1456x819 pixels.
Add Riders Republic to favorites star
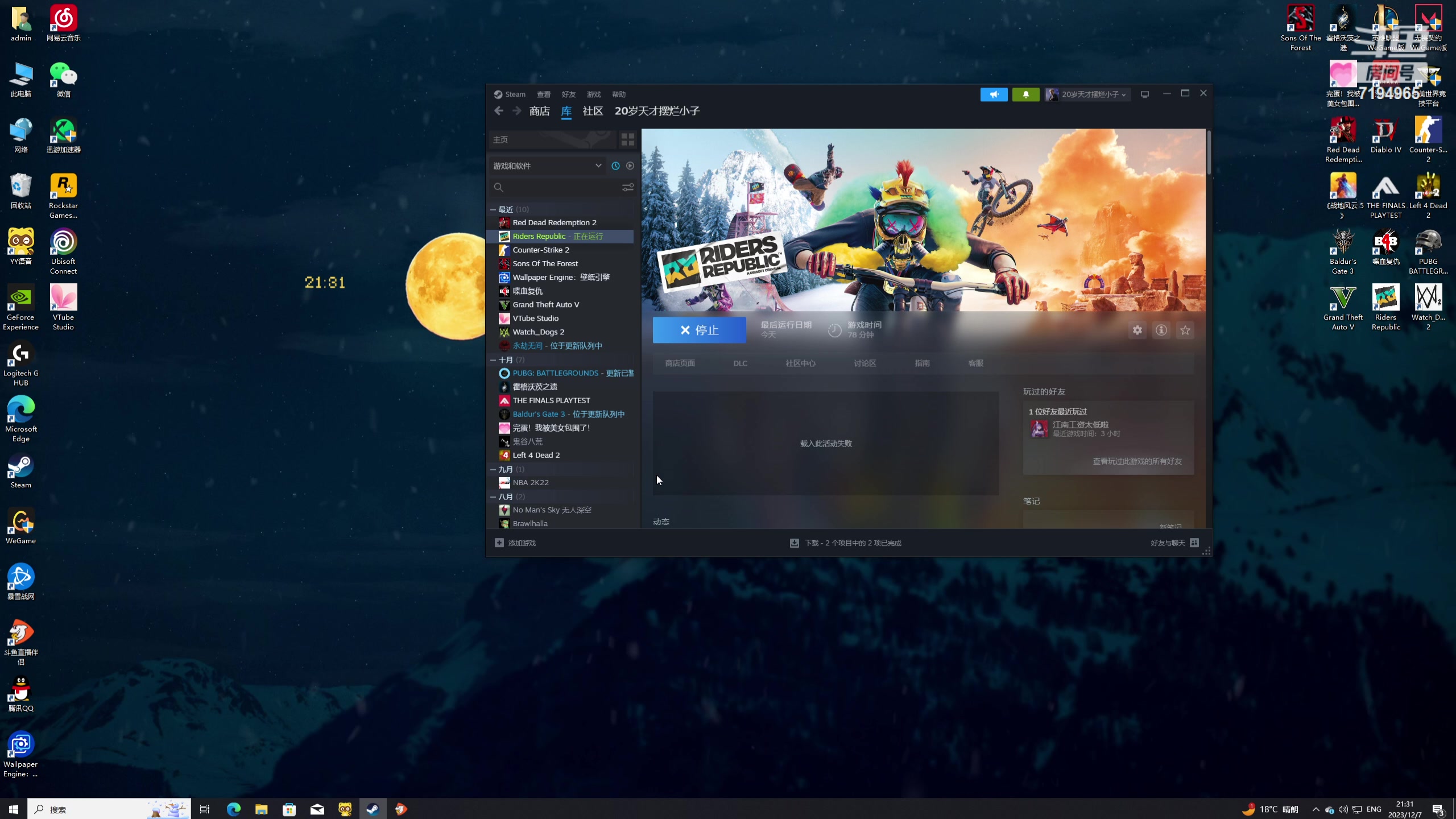pyautogui.click(x=1185, y=330)
